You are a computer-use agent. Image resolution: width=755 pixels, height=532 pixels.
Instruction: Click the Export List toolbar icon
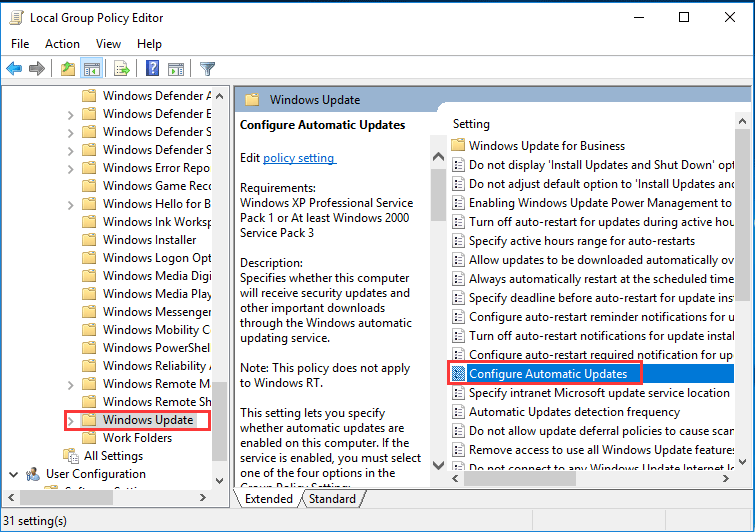point(121,69)
